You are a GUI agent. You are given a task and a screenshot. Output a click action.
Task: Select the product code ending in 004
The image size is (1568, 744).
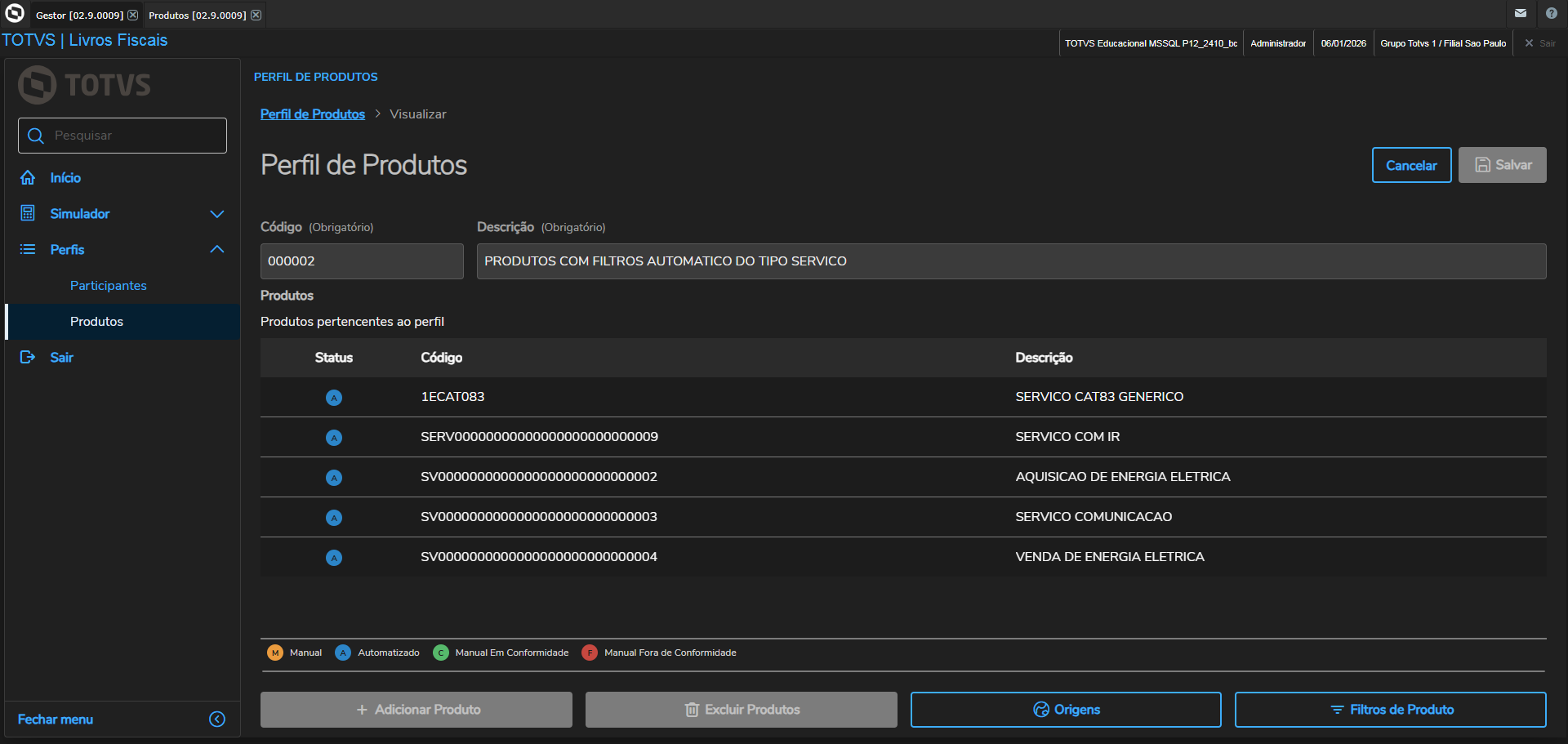pyautogui.click(x=539, y=557)
